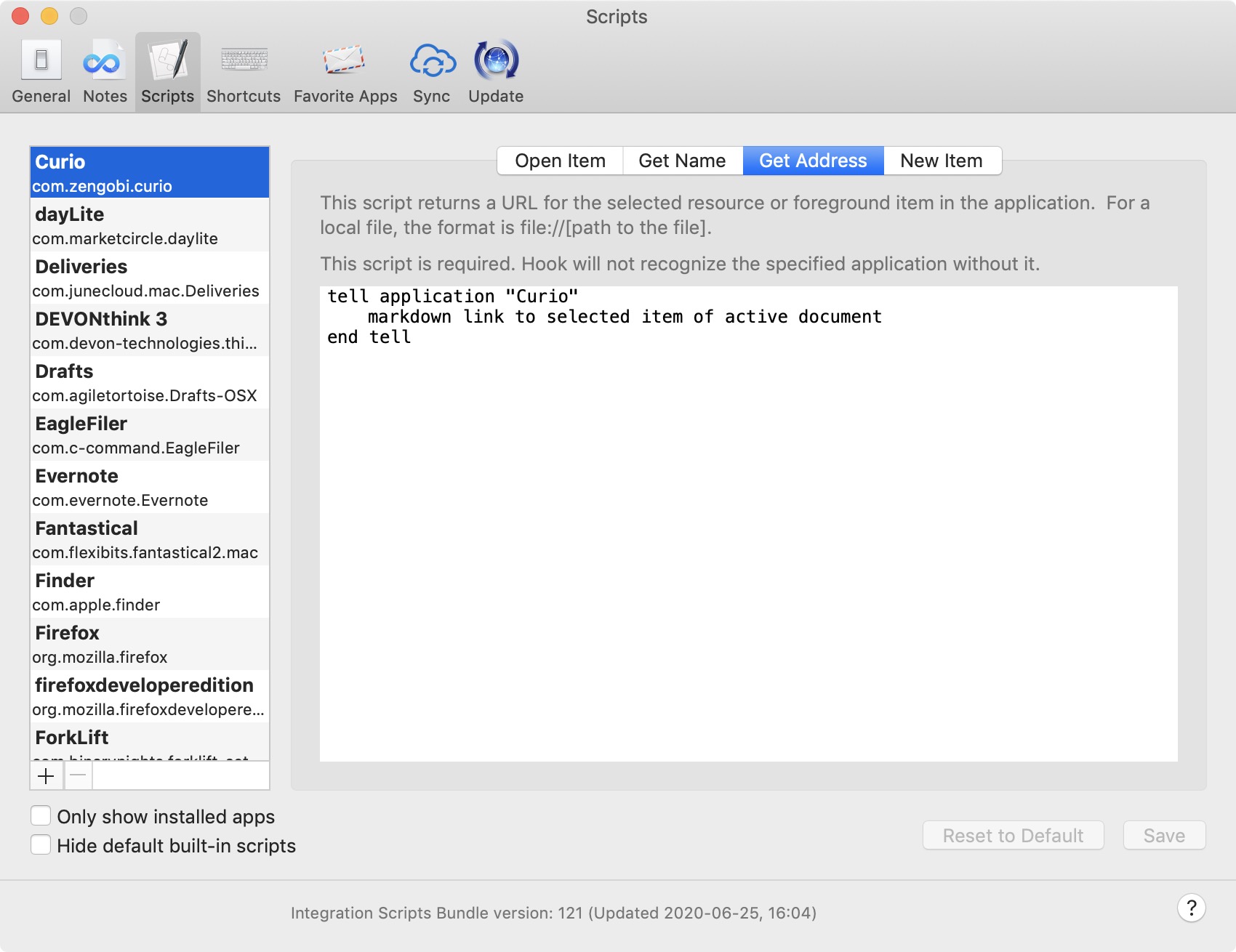Screen dimensions: 1236x952
Task: Remove selected app with minus button
Action: tap(79, 776)
